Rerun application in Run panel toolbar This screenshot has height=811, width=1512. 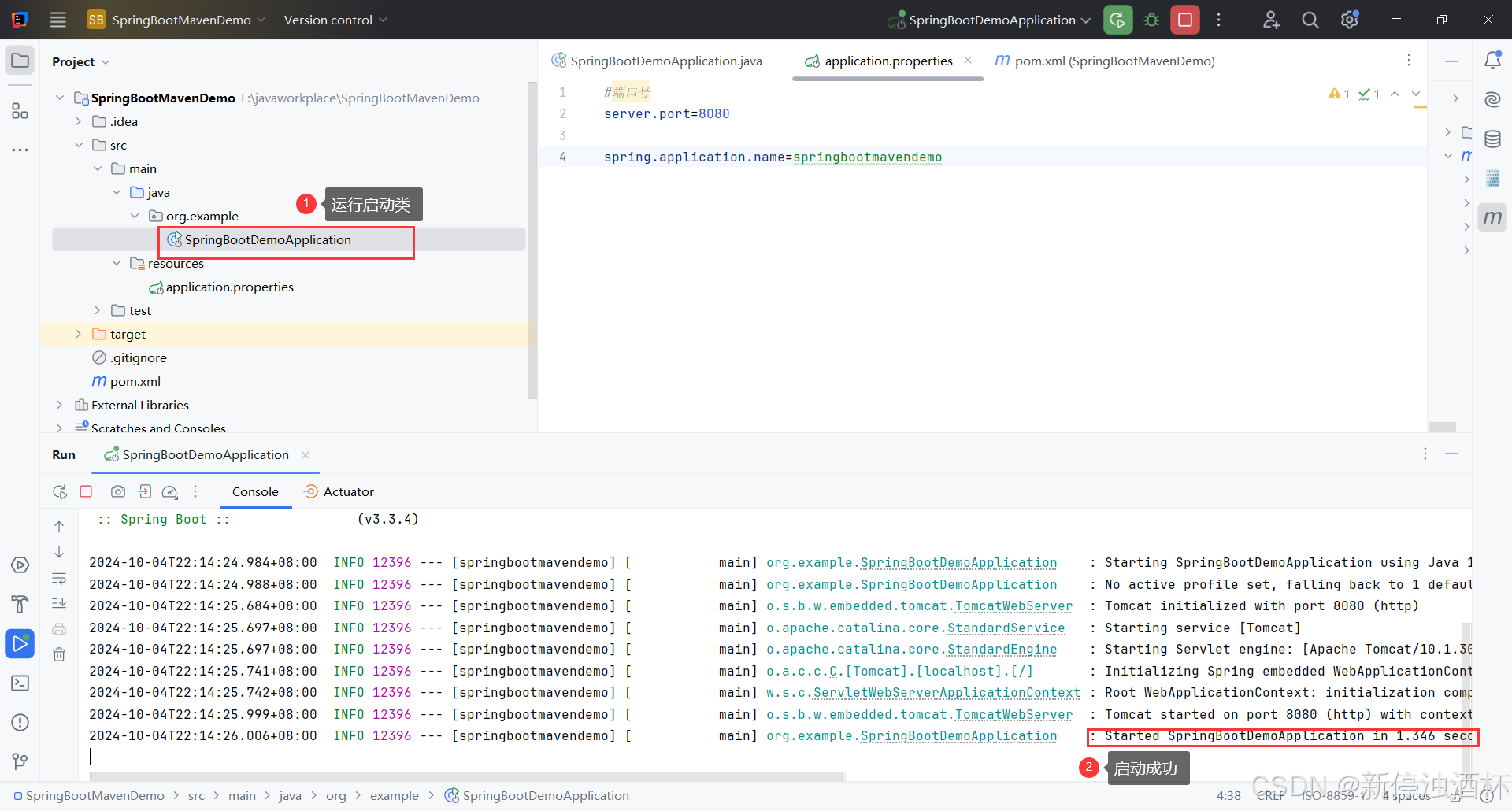(60, 491)
